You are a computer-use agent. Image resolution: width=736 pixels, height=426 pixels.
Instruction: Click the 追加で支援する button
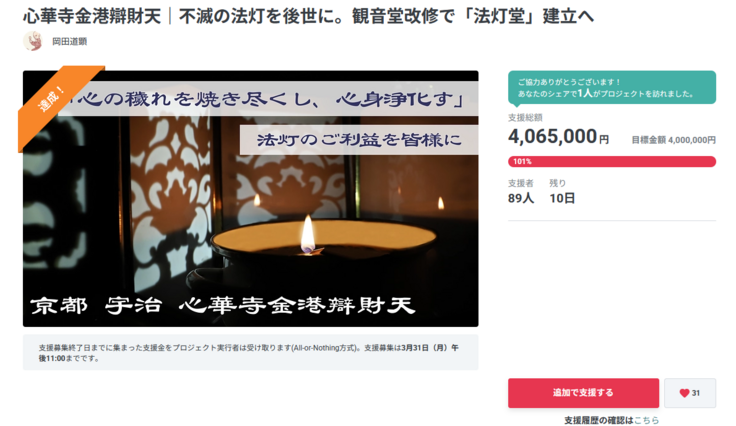tap(583, 393)
